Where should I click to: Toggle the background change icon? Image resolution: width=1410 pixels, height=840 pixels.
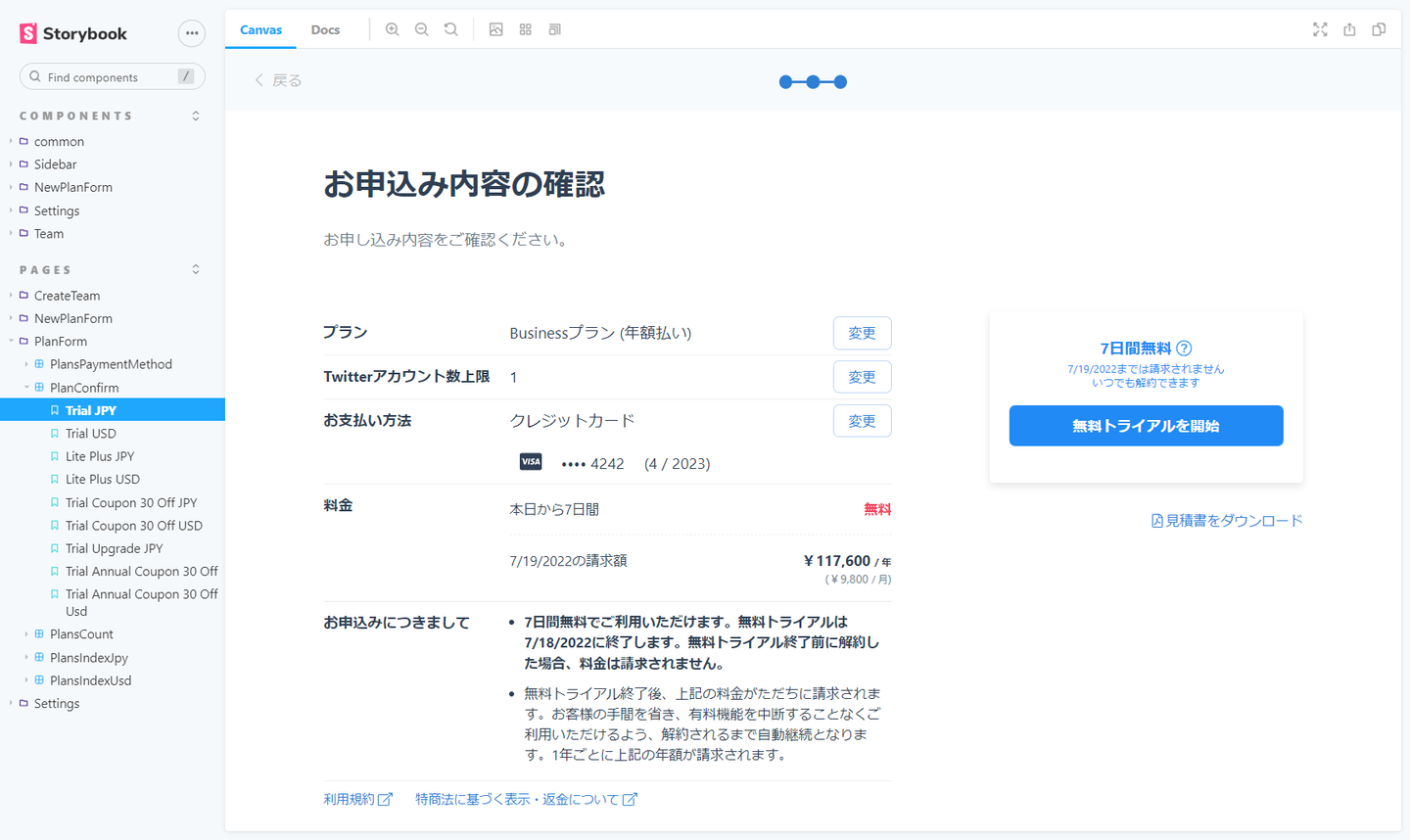click(x=496, y=29)
